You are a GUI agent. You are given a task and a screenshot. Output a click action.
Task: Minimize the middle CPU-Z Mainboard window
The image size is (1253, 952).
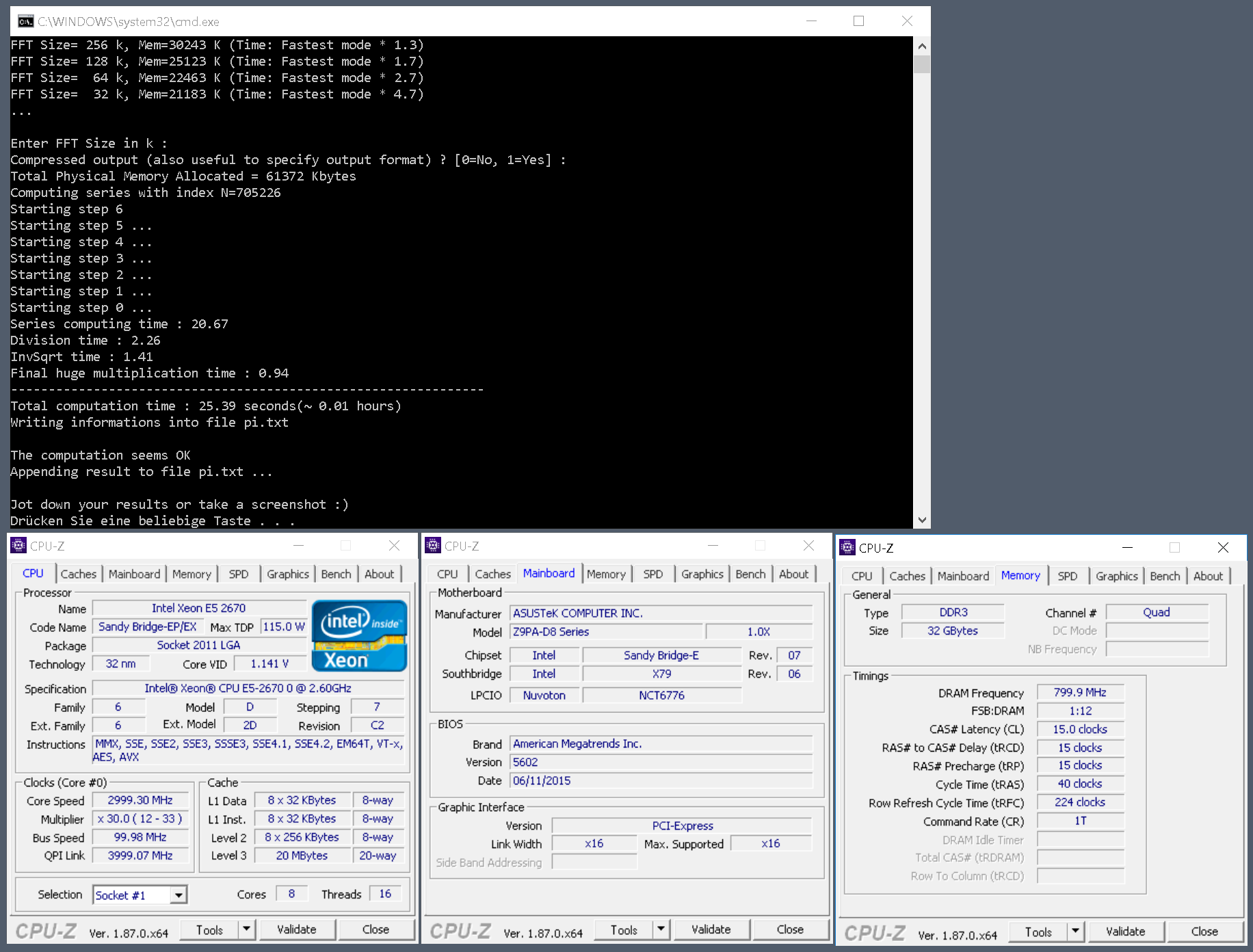coord(713,545)
